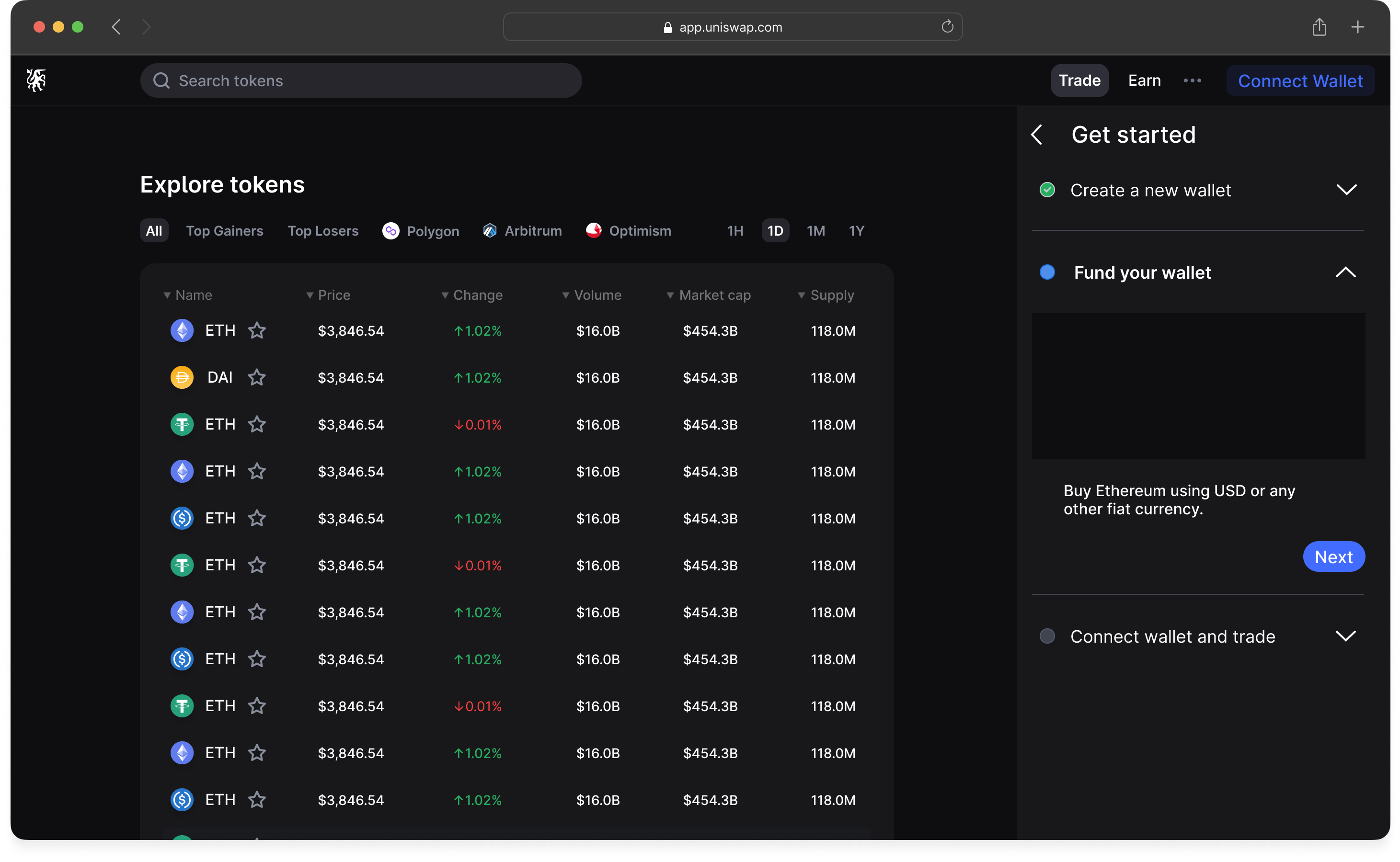Go back from Get started panel

point(1037,135)
